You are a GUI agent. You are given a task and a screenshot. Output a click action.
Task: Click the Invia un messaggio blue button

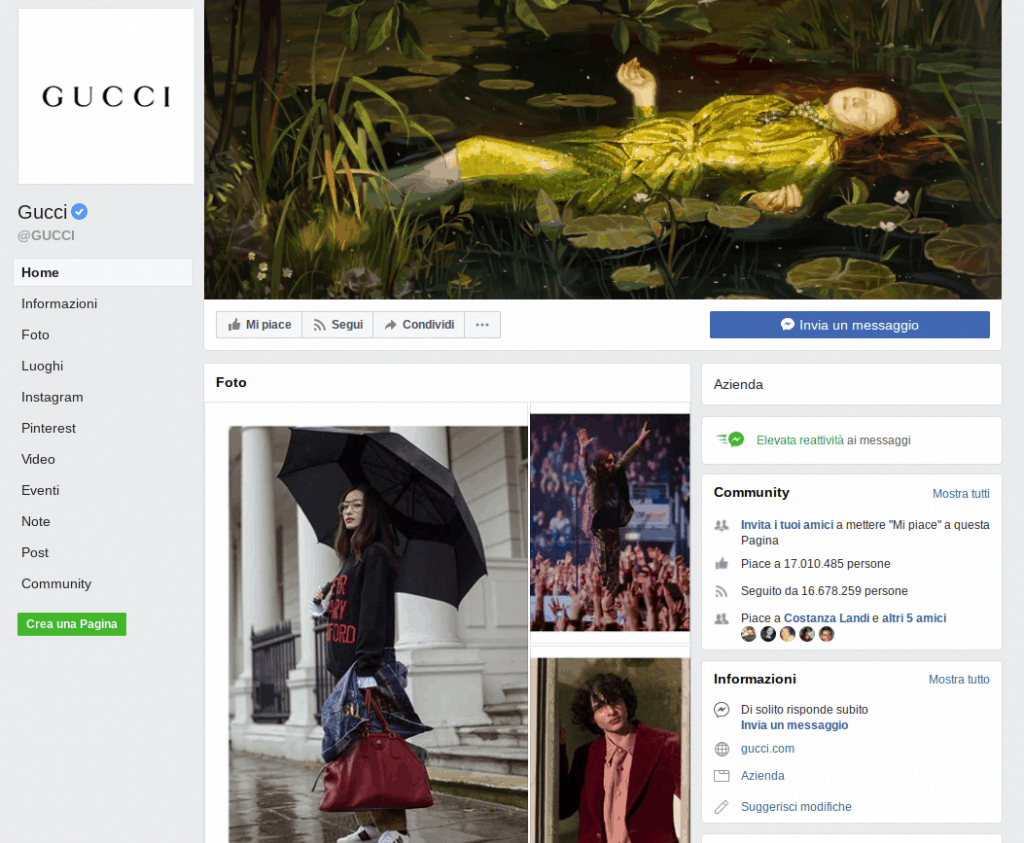850,325
